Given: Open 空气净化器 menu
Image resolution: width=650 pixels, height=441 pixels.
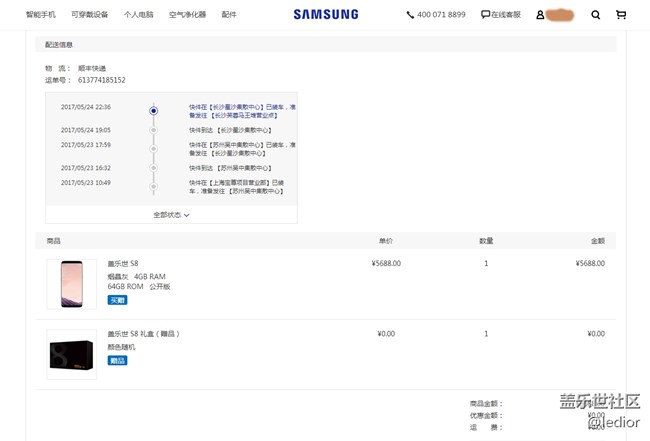Looking at the screenshot, I should pyautogui.click(x=187, y=15).
